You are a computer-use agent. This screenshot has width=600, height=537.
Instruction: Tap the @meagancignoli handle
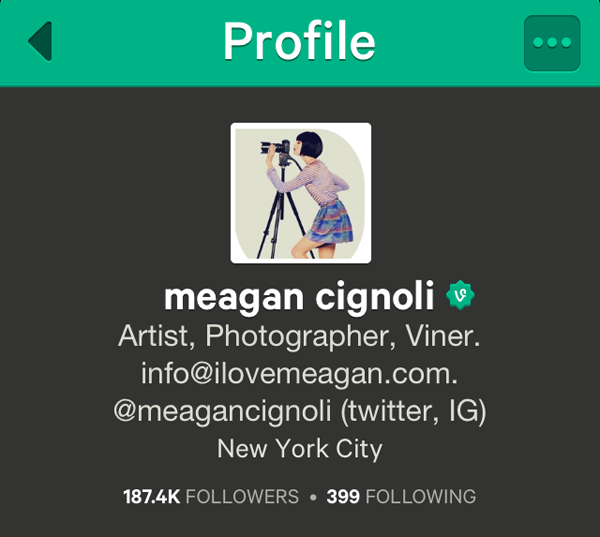(222, 411)
